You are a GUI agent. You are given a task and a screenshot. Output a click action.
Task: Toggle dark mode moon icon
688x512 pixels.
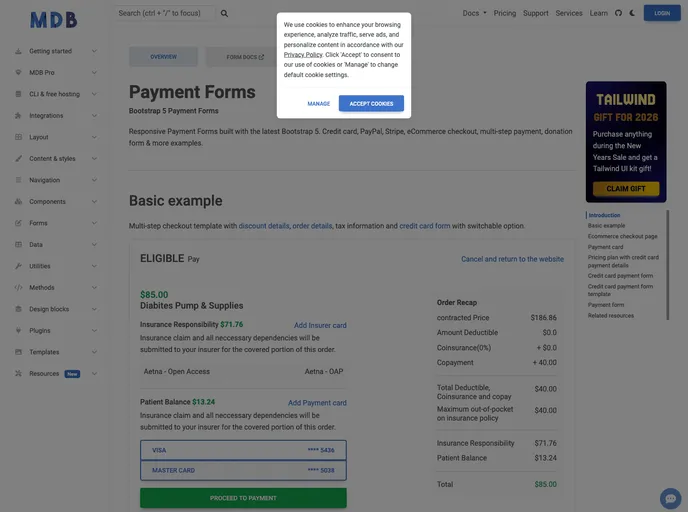pos(632,13)
